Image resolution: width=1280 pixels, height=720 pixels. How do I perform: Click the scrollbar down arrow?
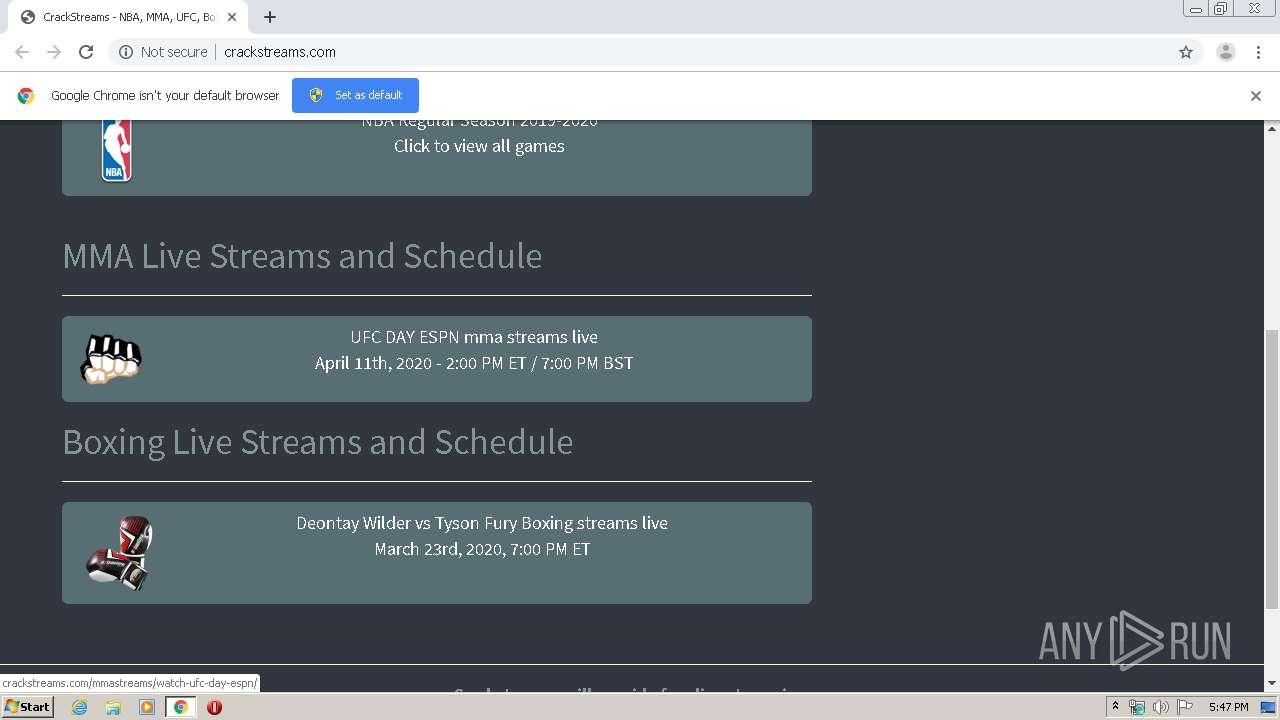pos(1272,684)
